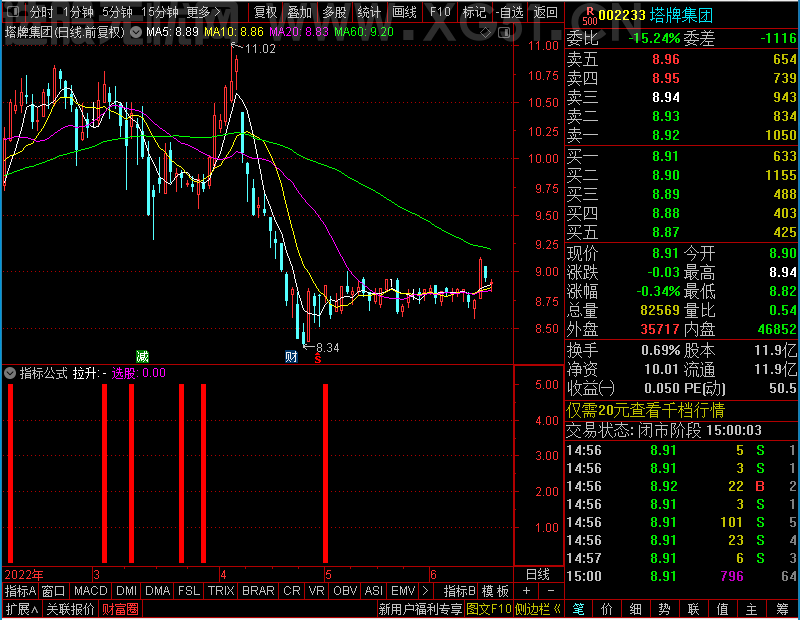The width and height of the screenshot is (800, 620).
Task: Select the 指标B tab
Action: (460, 591)
